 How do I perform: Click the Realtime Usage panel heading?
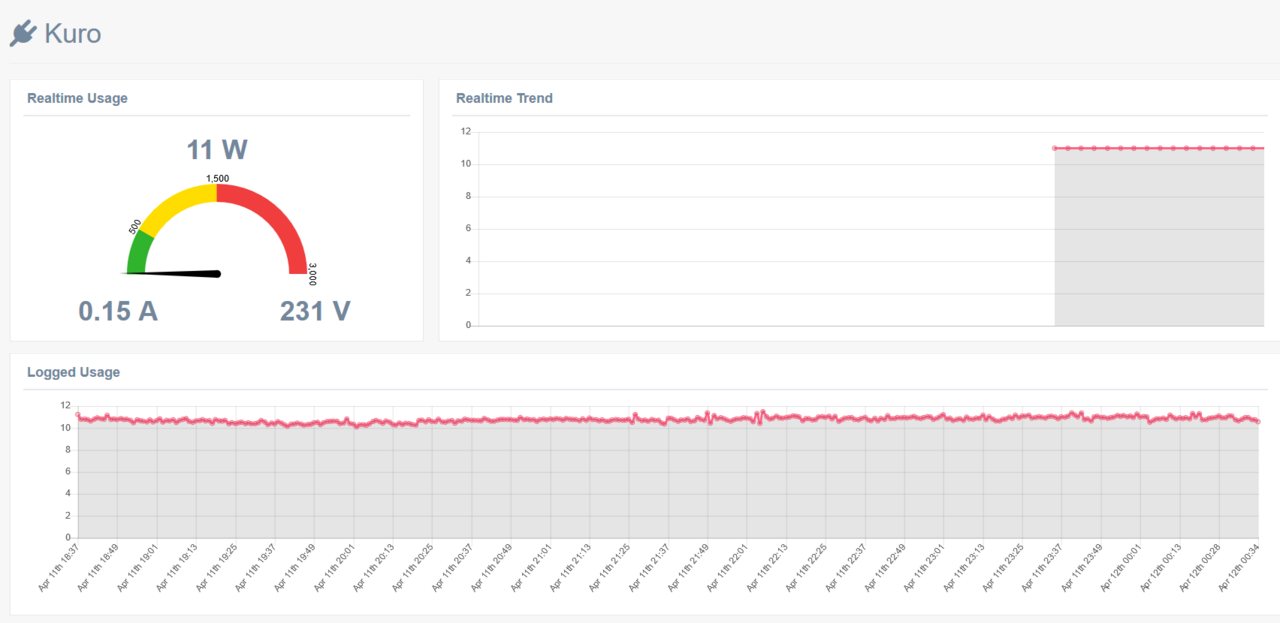click(x=77, y=98)
